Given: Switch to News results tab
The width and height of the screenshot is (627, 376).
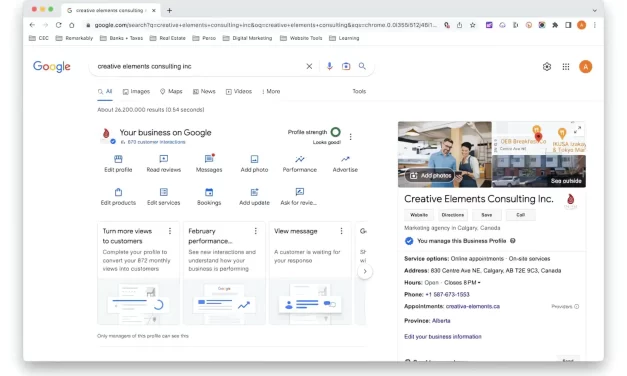Looking at the screenshot, I should [x=204, y=92].
